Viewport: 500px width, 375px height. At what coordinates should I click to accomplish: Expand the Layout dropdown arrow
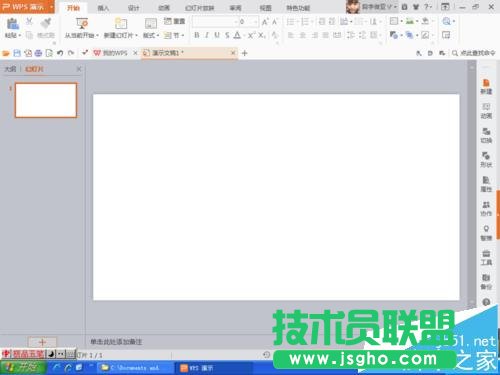158,35
